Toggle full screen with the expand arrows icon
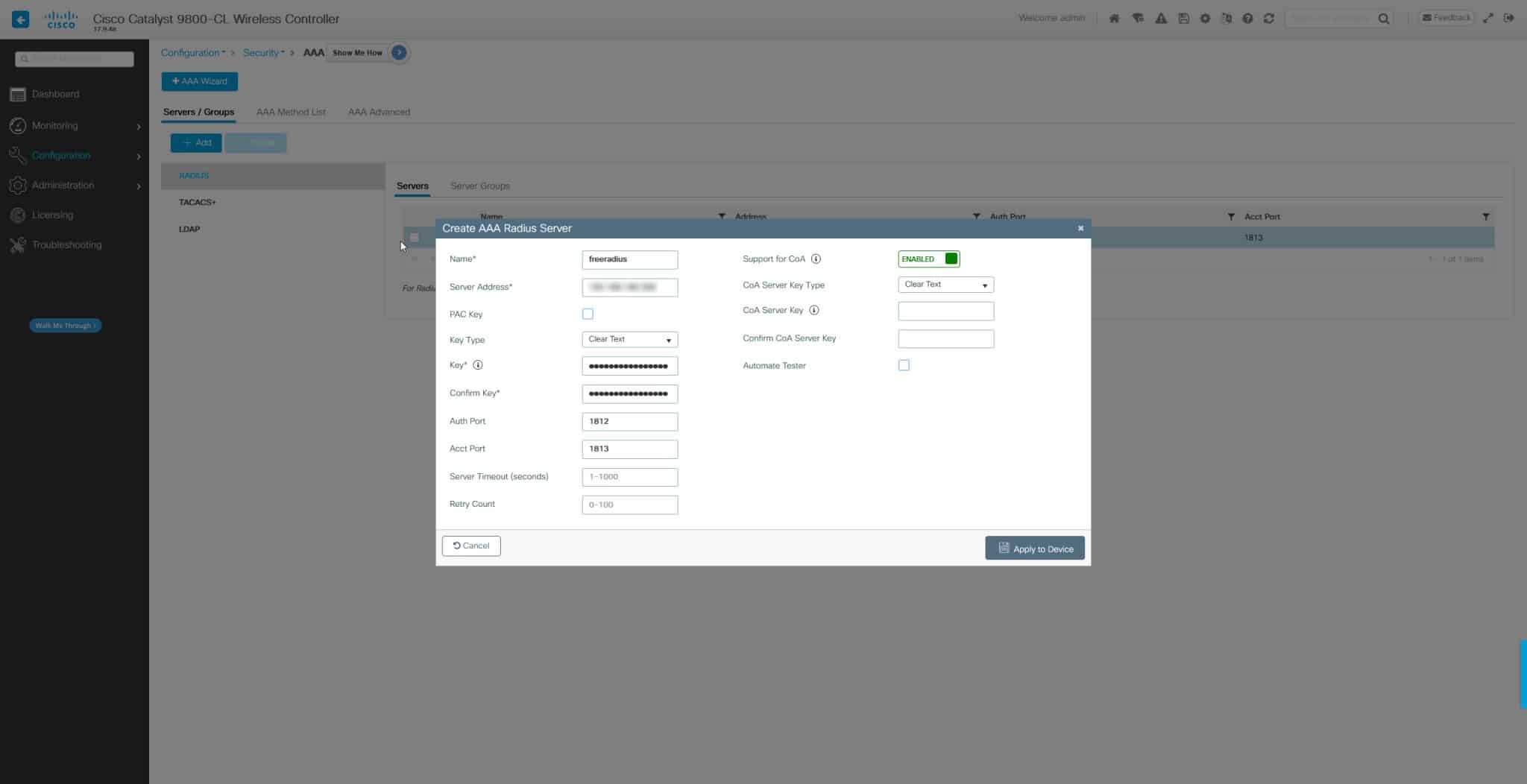Image resolution: width=1527 pixels, height=784 pixels. point(1488,18)
